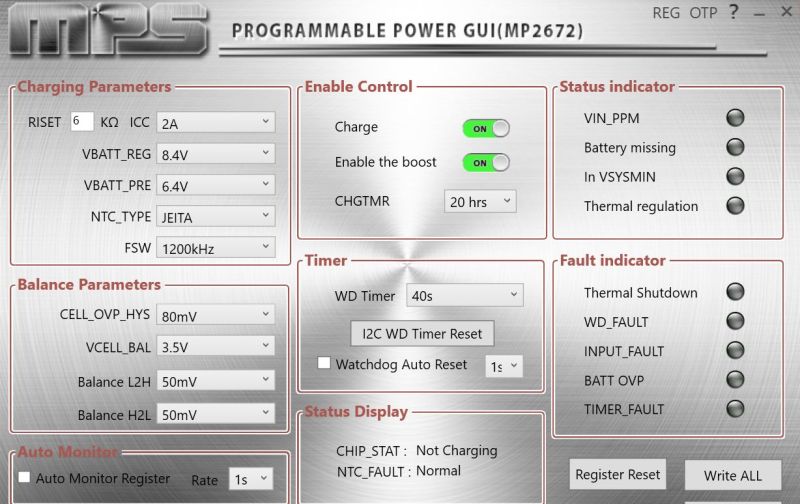Click the Write ALL button
Screen dimensions: 800x504
click(x=733, y=475)
